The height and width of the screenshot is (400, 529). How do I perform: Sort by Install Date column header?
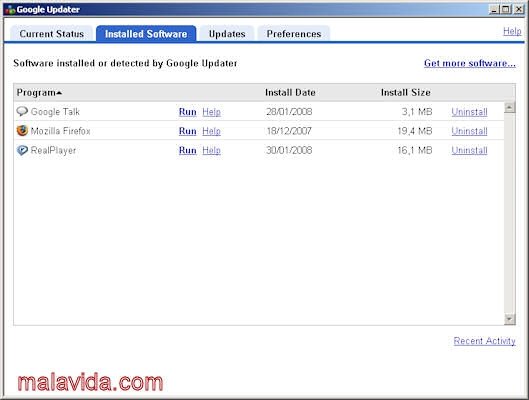(290, 92)
